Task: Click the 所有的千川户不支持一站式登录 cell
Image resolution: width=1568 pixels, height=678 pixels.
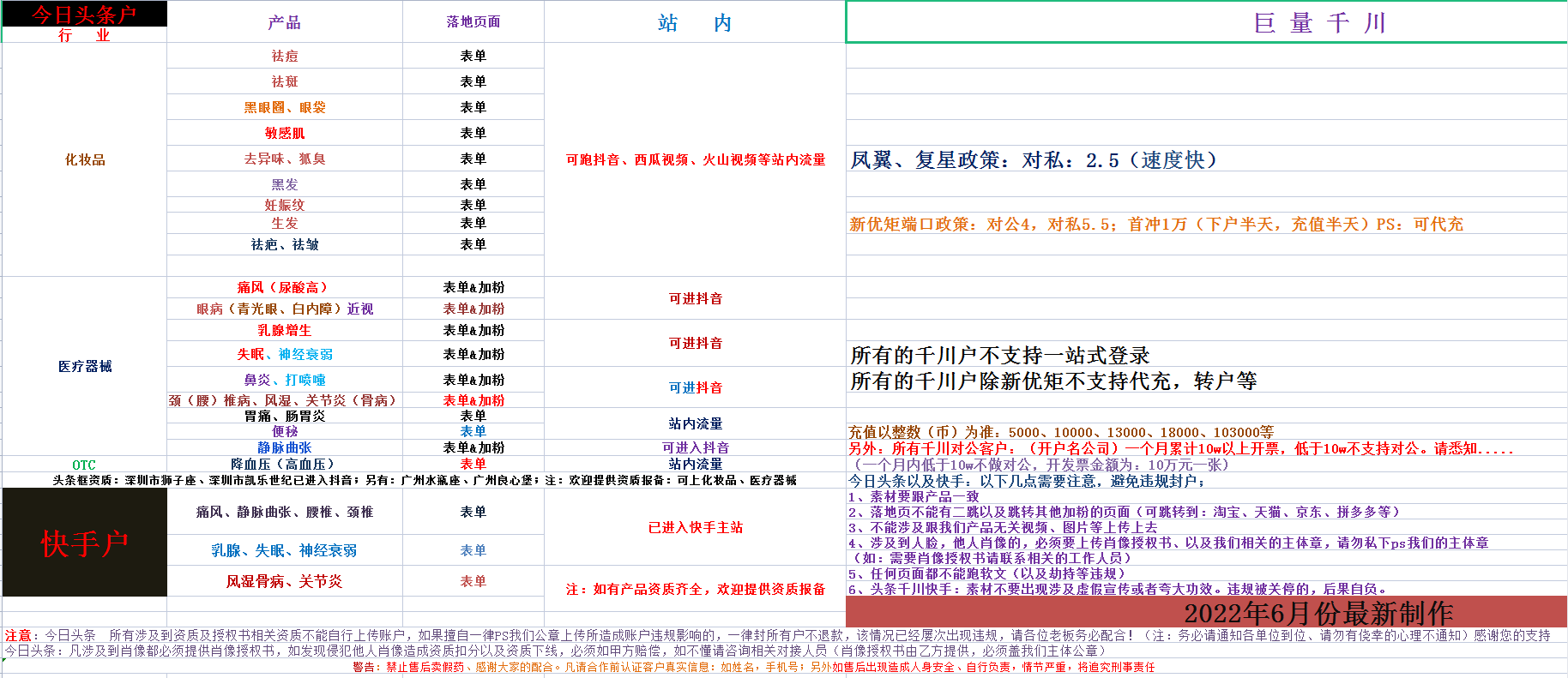Action: 1000,355
